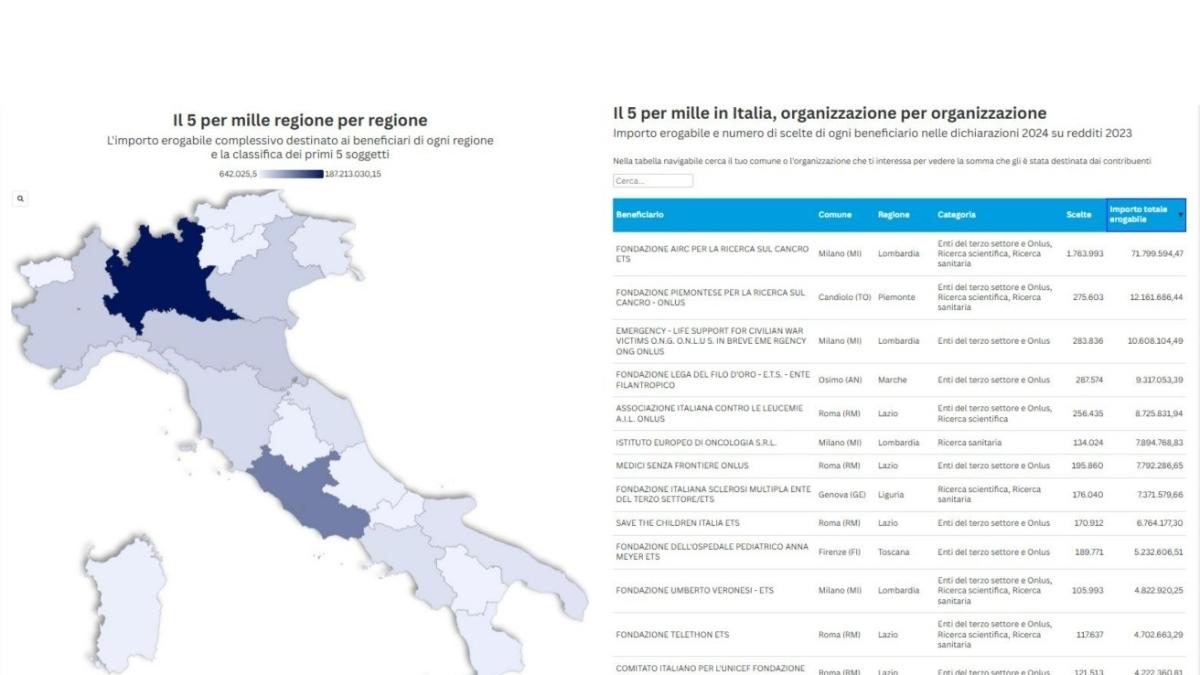The image size is (1200, 675).
Task: Click the 'Osimo (AN)' comune cell
Action: tap(840, 380)
